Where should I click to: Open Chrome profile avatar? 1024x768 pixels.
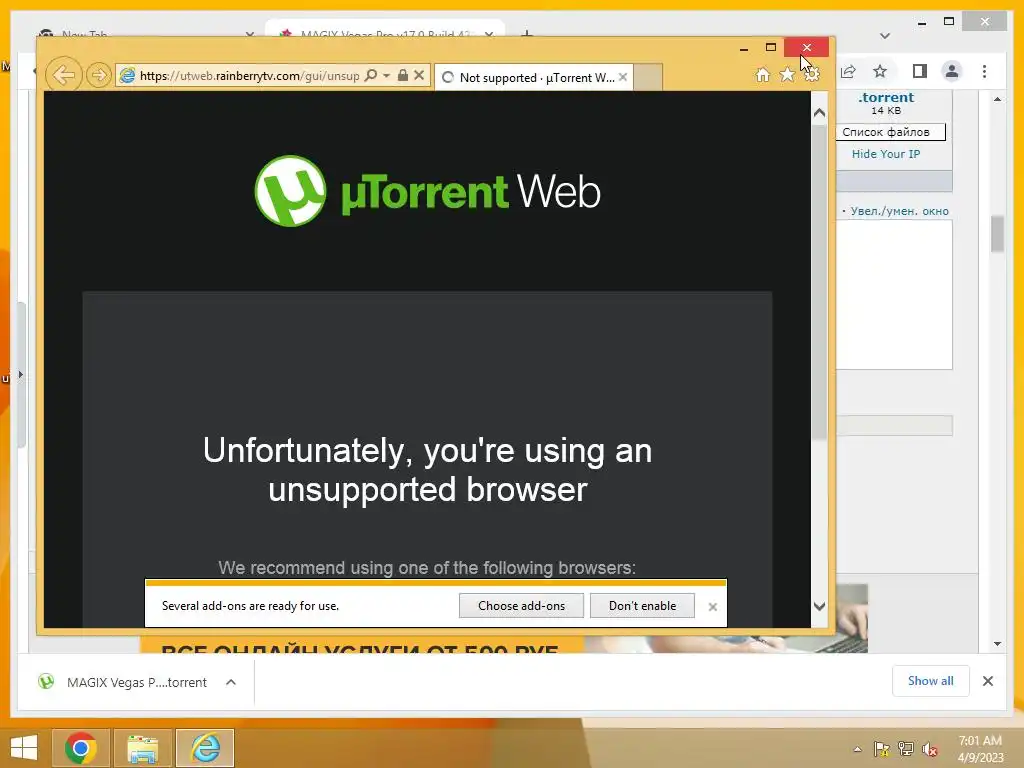tap(952, 71)
